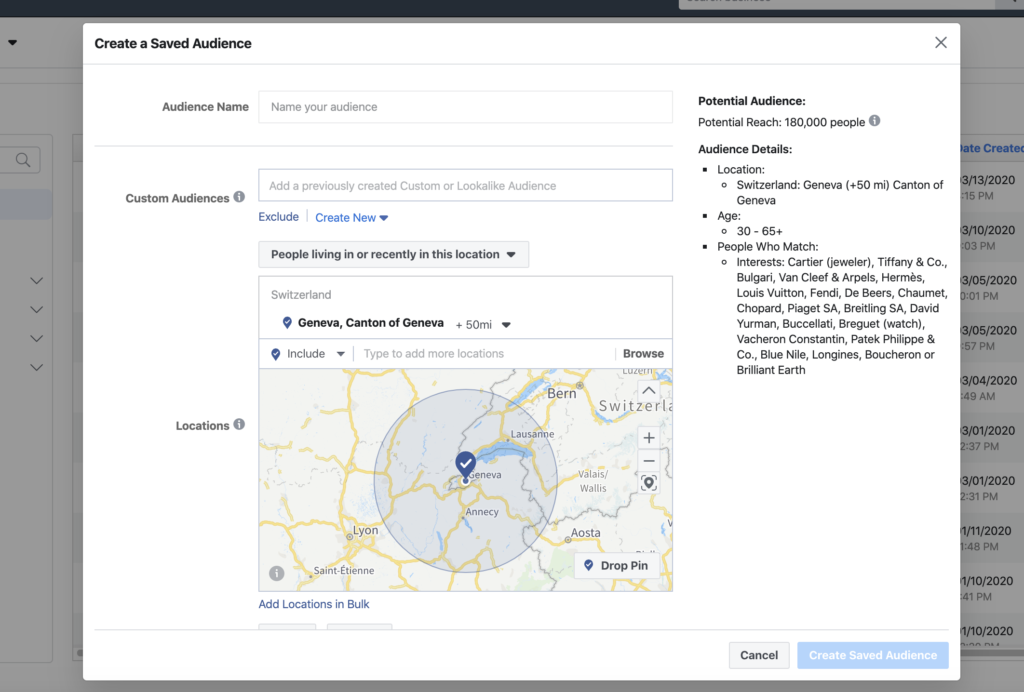Expand the second chevron in background sidebar

point(37,309)
